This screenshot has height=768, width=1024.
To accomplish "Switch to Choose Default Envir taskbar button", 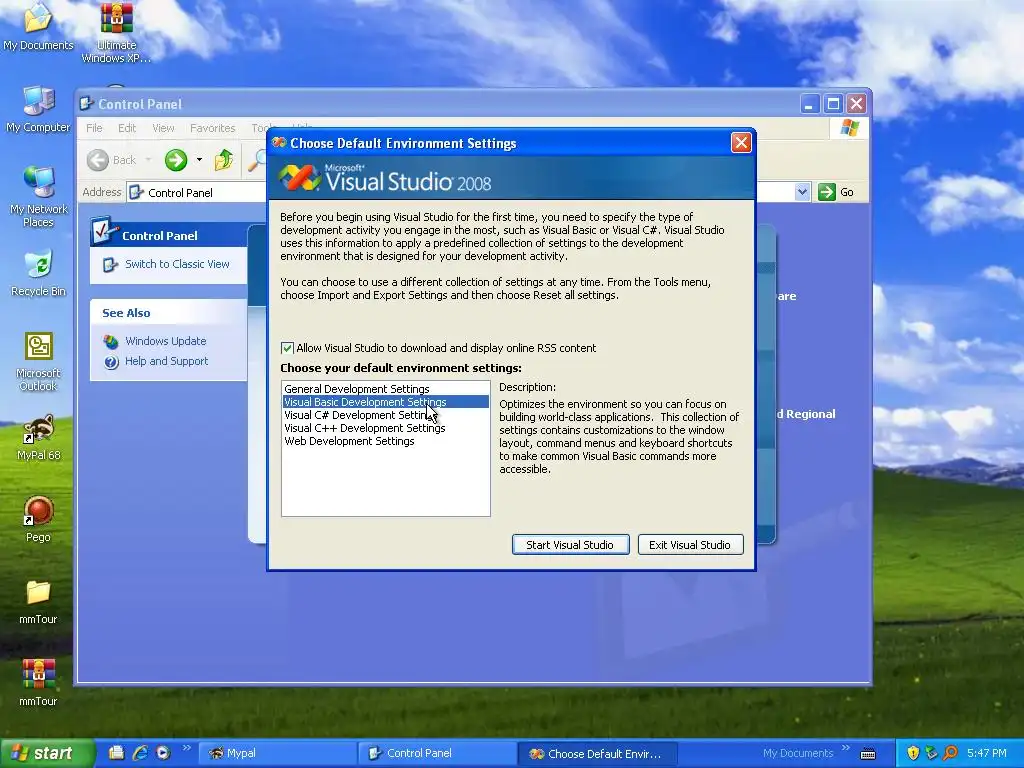I will pyautogui.click(x=597, y=753).
